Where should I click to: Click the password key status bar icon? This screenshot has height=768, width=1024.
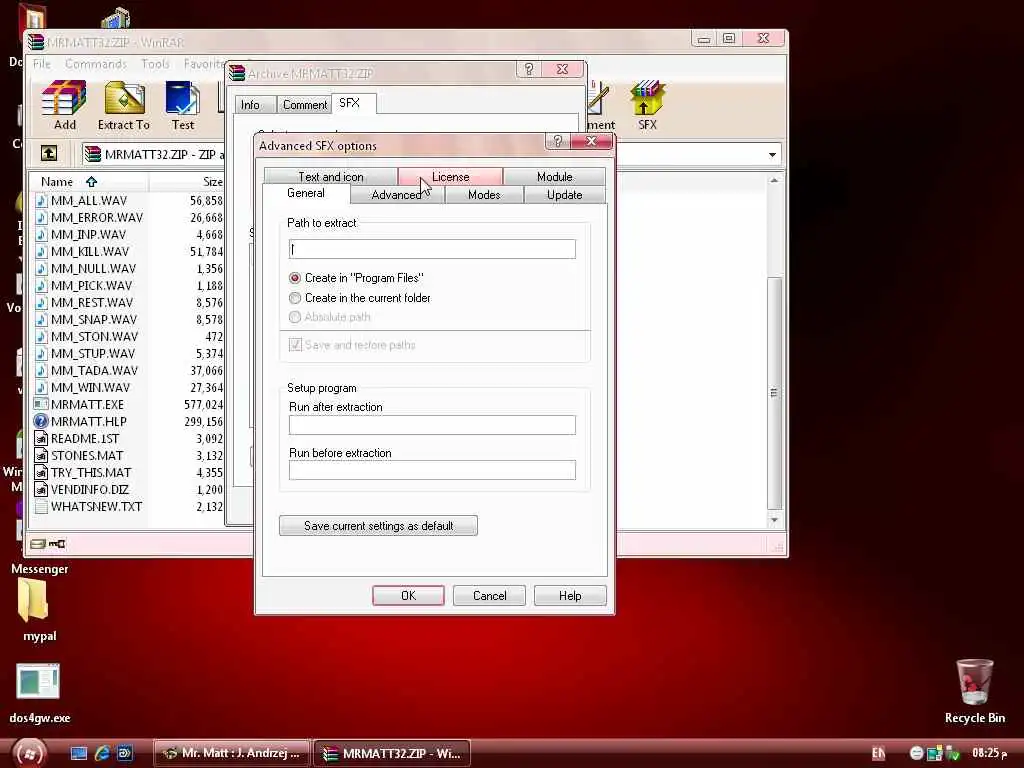pyautogui.click(x=57, y=543)
